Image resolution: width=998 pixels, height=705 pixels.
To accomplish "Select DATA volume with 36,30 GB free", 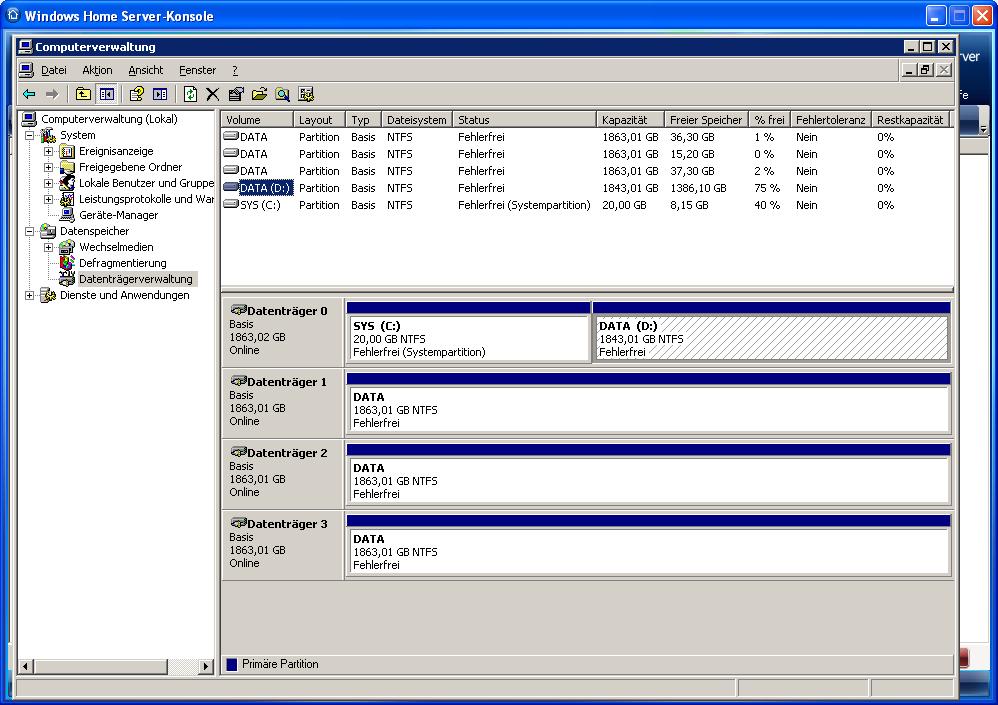I will (x=587, y=137).
